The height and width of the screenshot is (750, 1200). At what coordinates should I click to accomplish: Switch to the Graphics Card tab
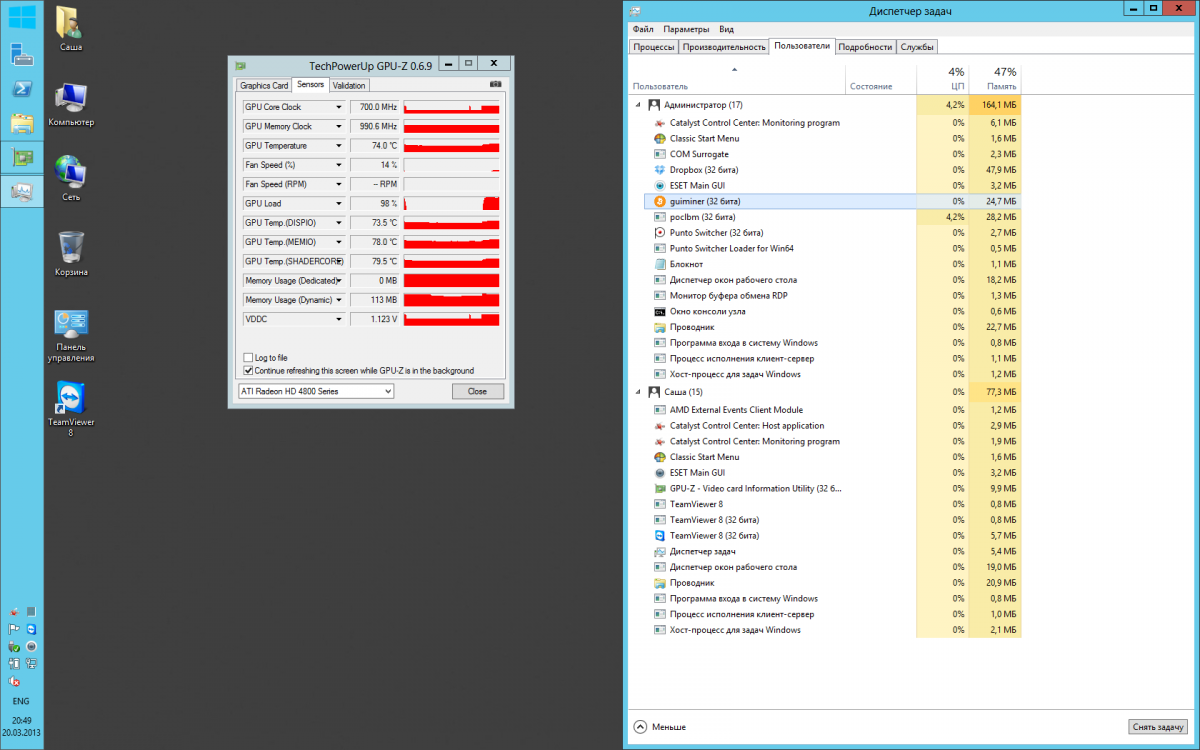[264, 86]
